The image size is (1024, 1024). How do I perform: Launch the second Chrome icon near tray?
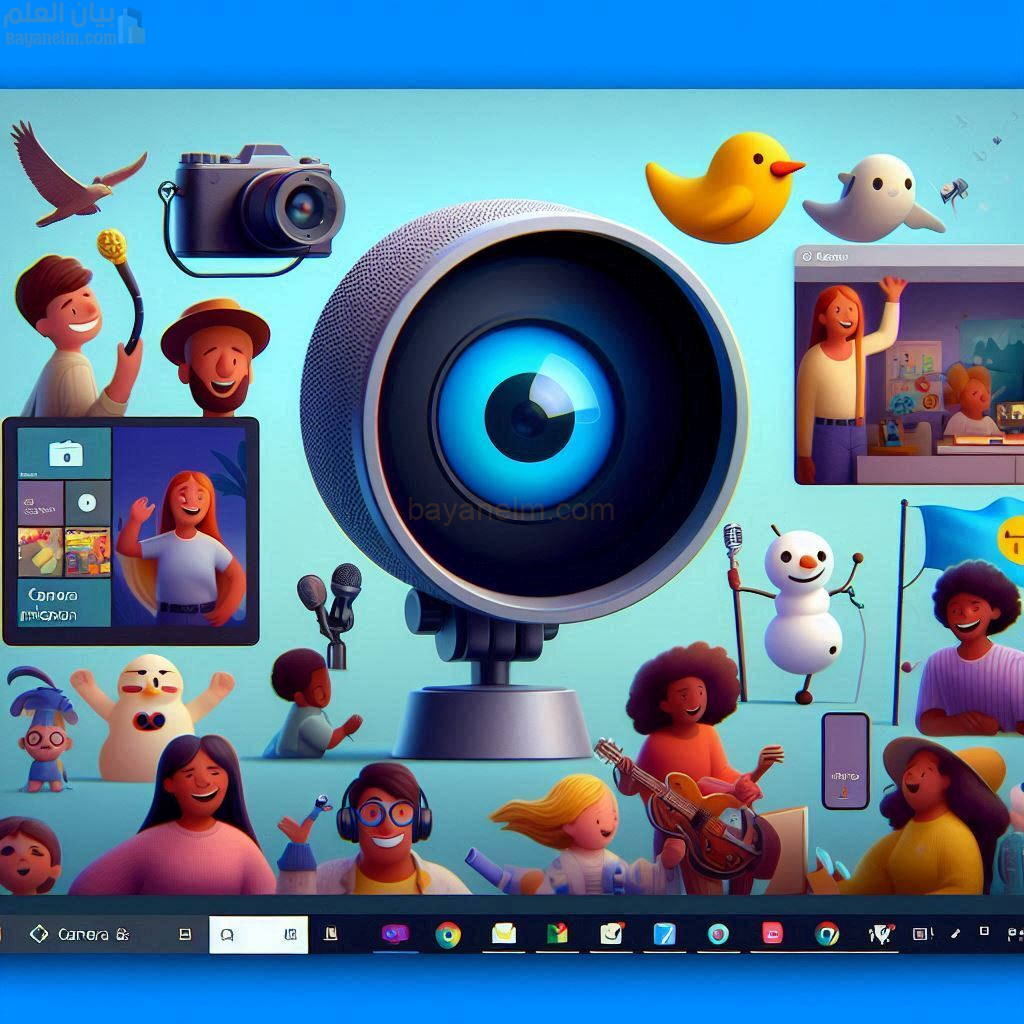point(826,934)
